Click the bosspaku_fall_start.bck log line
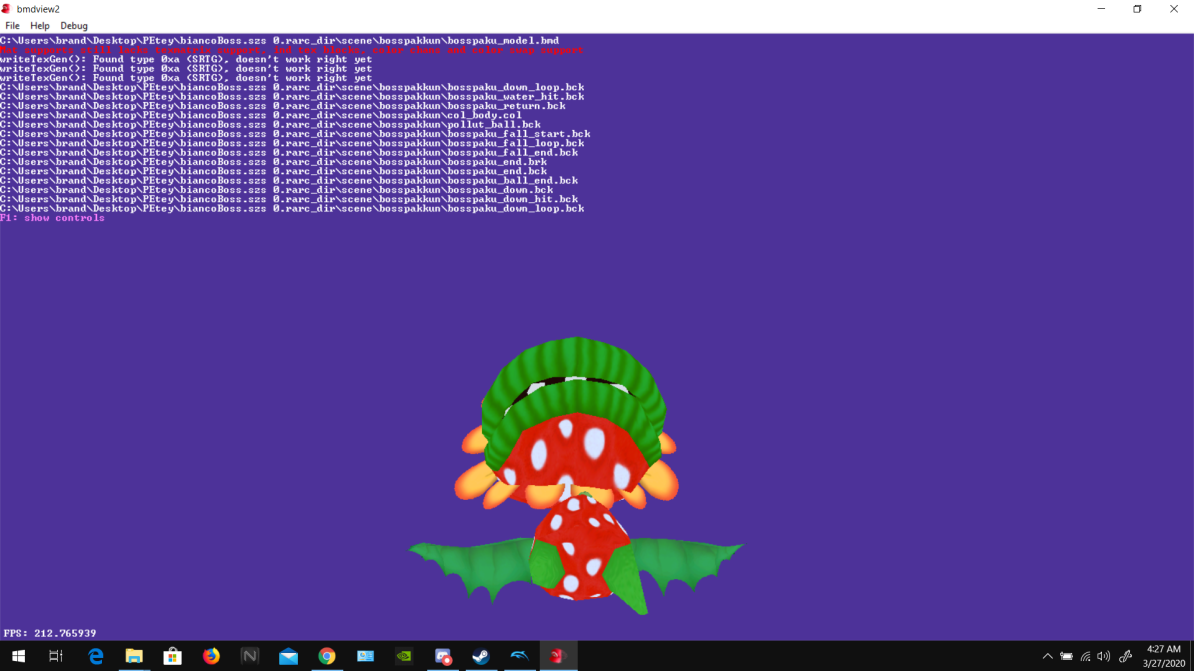 coord(295,134)
